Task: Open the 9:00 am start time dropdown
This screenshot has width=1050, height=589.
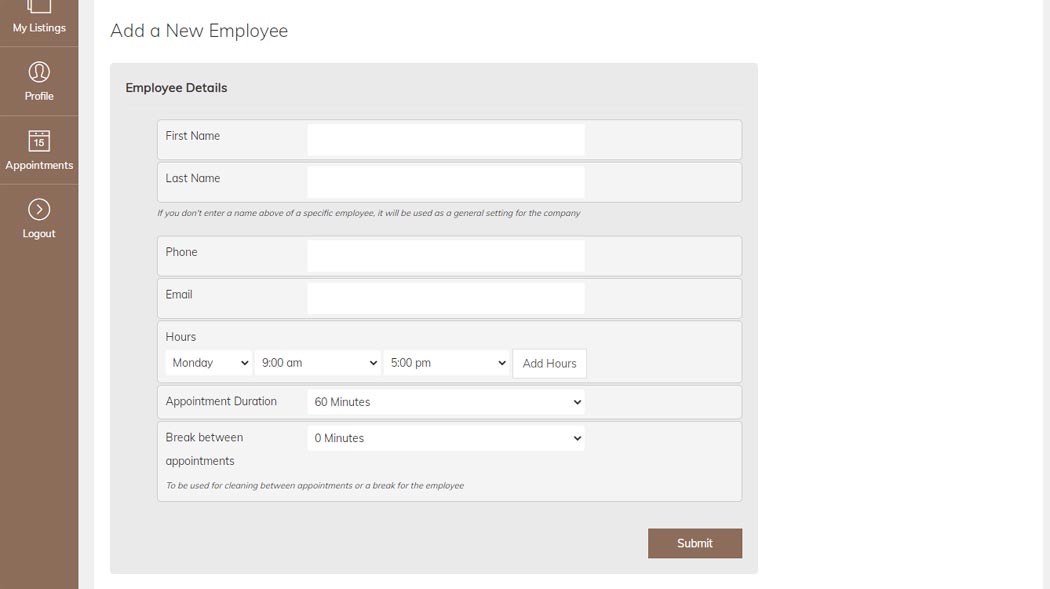Action: 317,363
